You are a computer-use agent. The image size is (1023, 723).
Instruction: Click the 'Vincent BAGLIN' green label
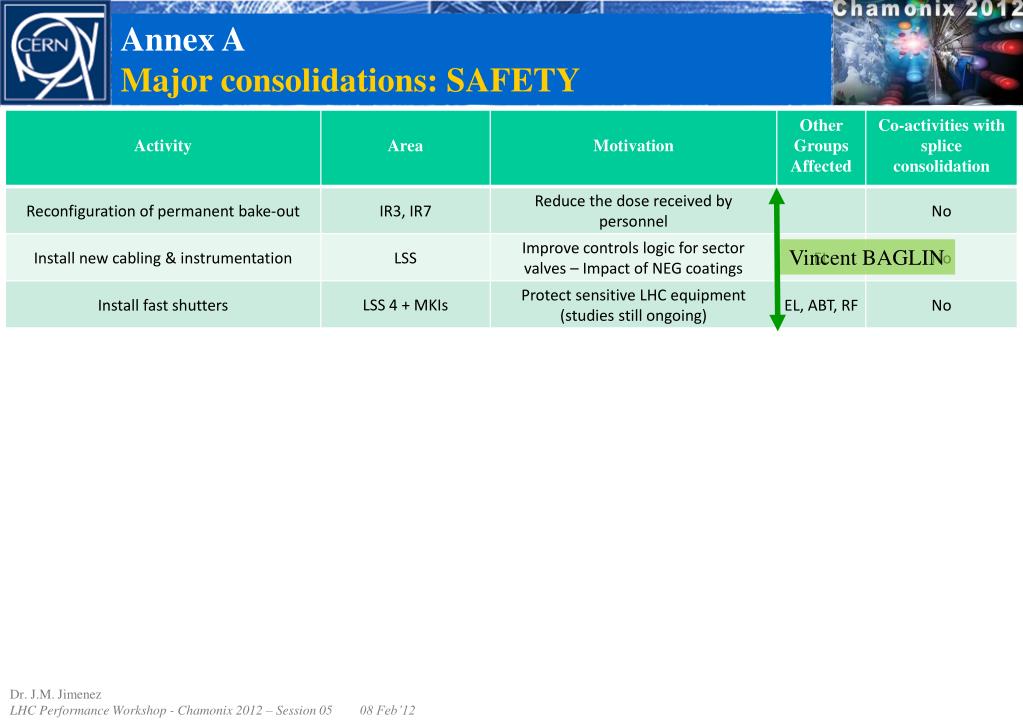coord(868,257)
